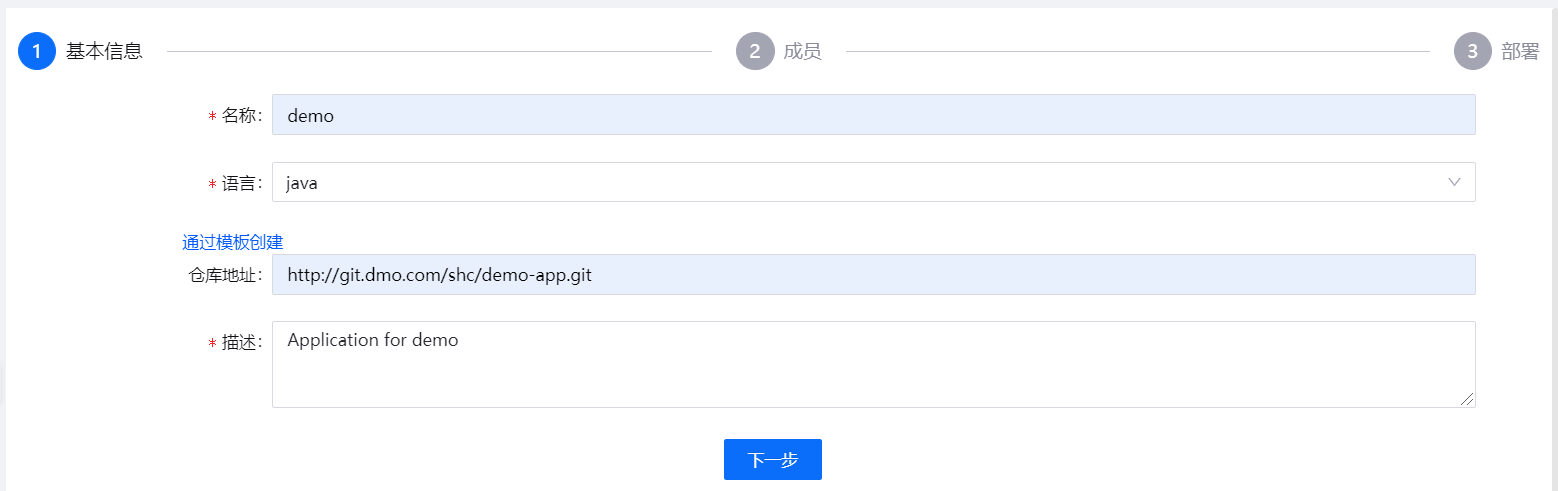Jump to the 部署 step label
This screenshot has width=1558, height=491.
point(1520,52)
